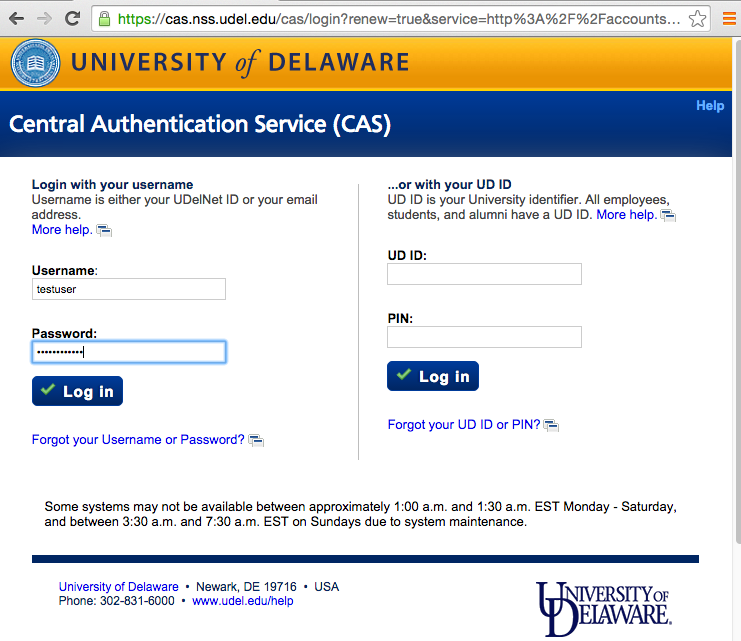741x641 pixels.
Task: Click the UD ID input field
Action: coord(484,274)
